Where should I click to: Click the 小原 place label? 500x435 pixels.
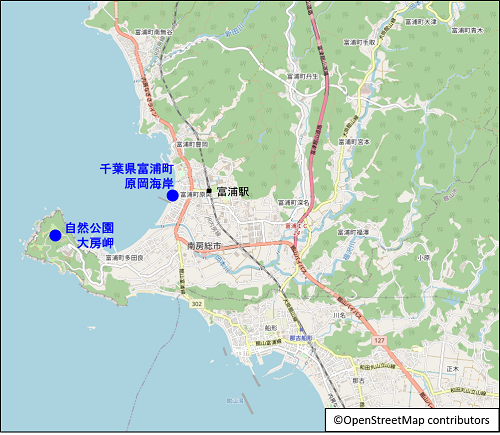point(423,258)
